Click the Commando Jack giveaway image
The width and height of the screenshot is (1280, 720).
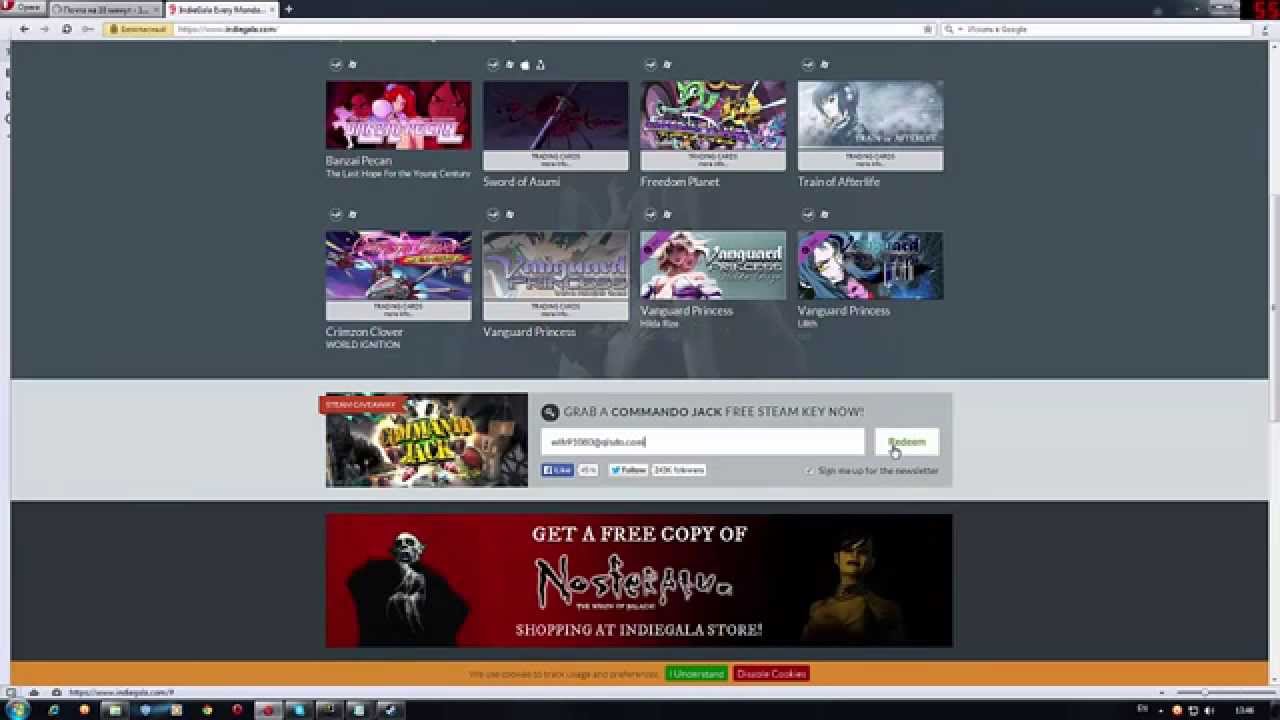[427, 440]
